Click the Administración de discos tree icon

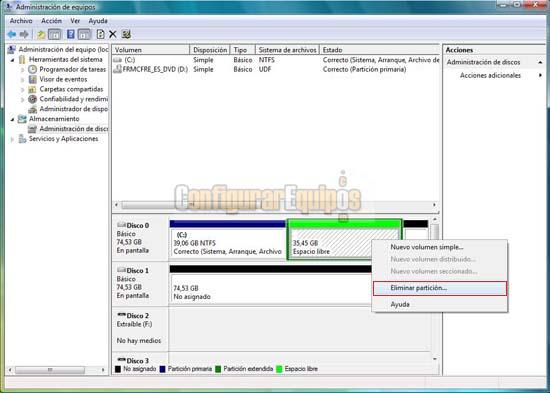pos(32,129)
